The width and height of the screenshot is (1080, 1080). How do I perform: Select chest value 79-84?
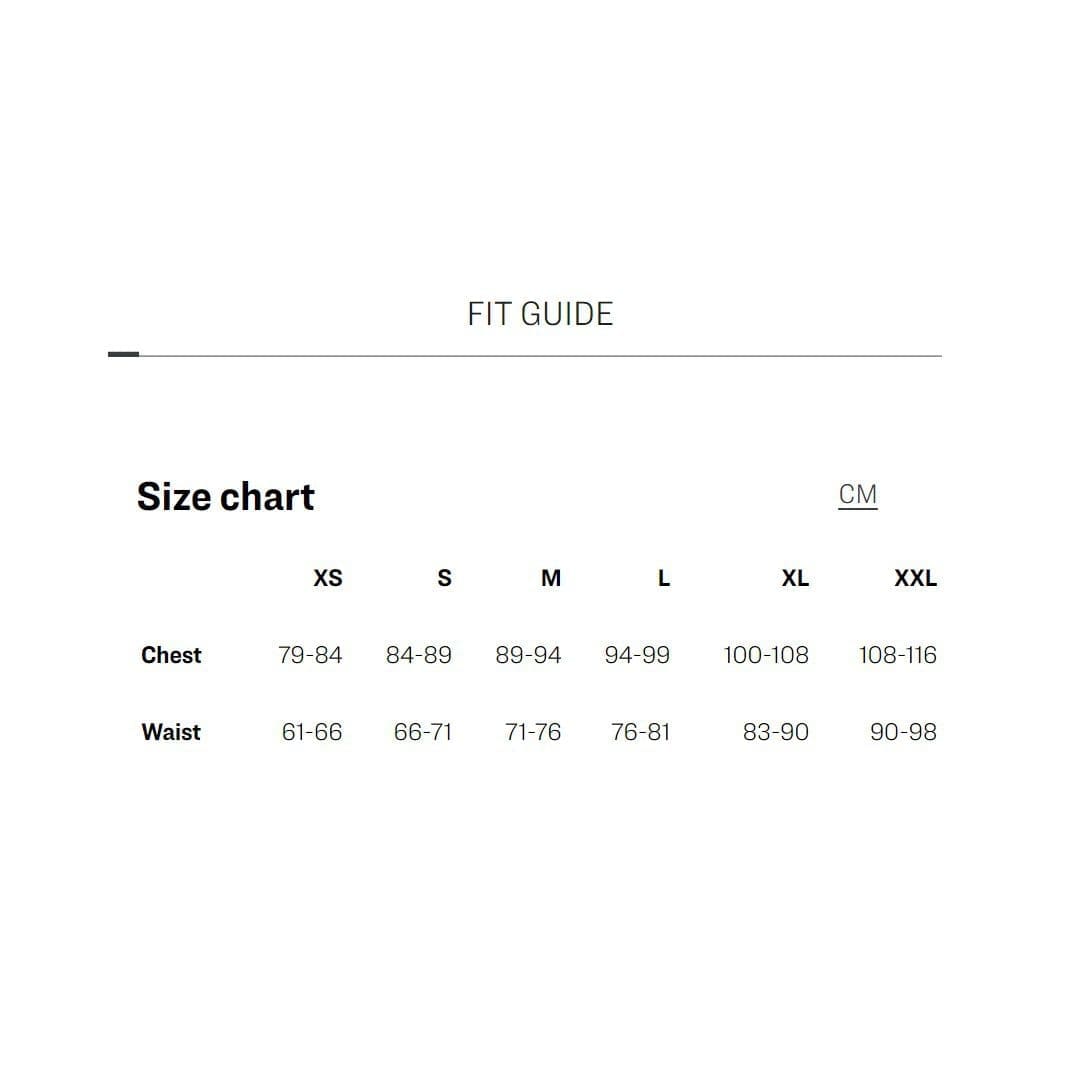(310, 655)
